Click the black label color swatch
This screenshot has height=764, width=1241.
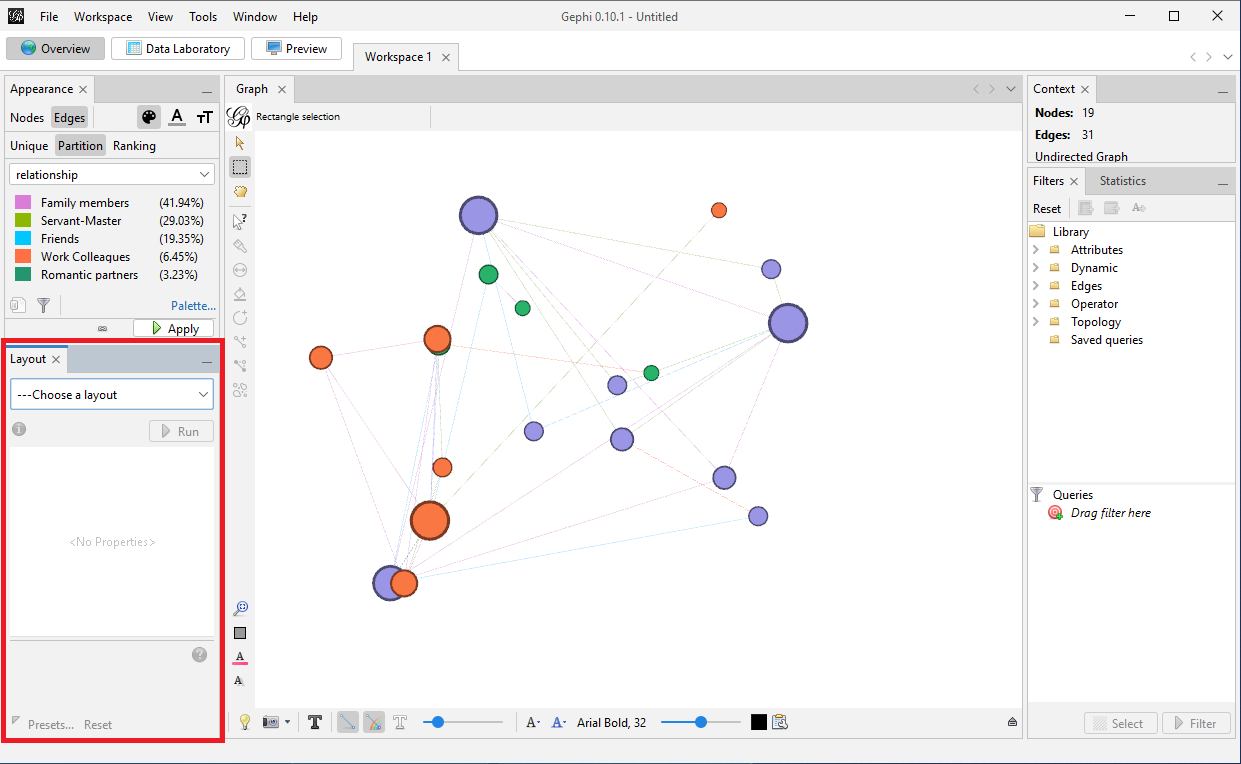coord(758,722)
